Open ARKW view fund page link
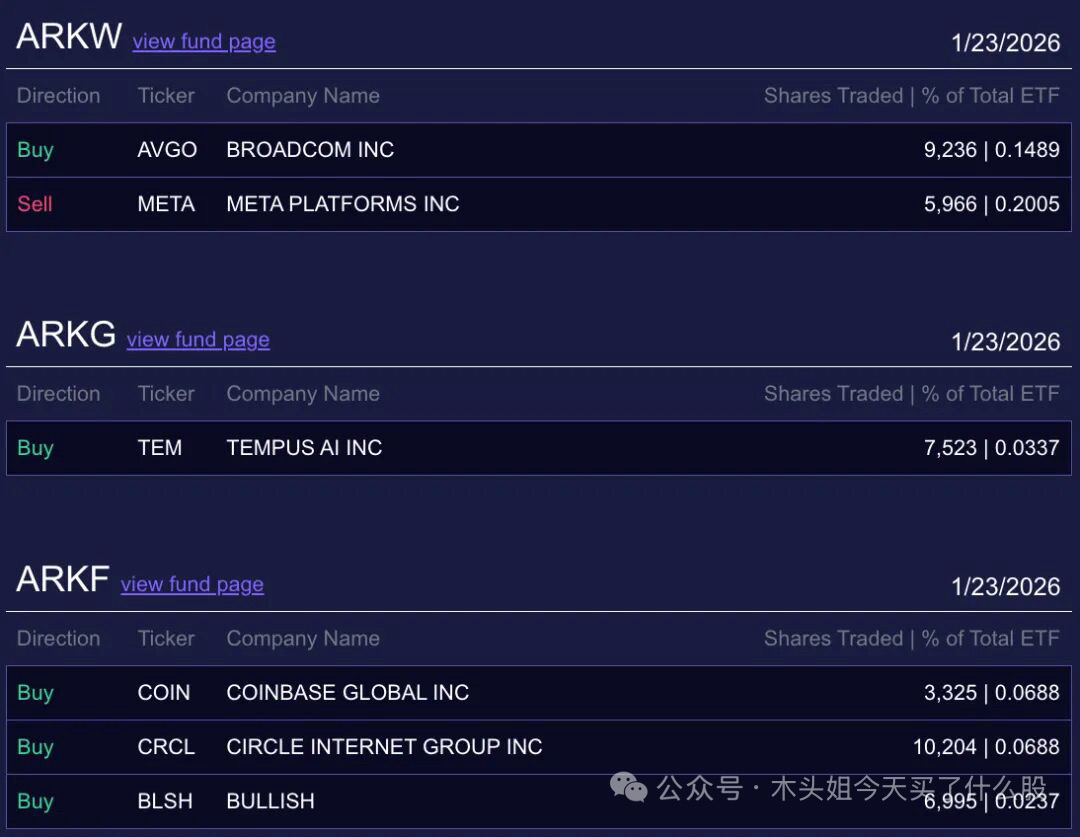 [204, 41]
